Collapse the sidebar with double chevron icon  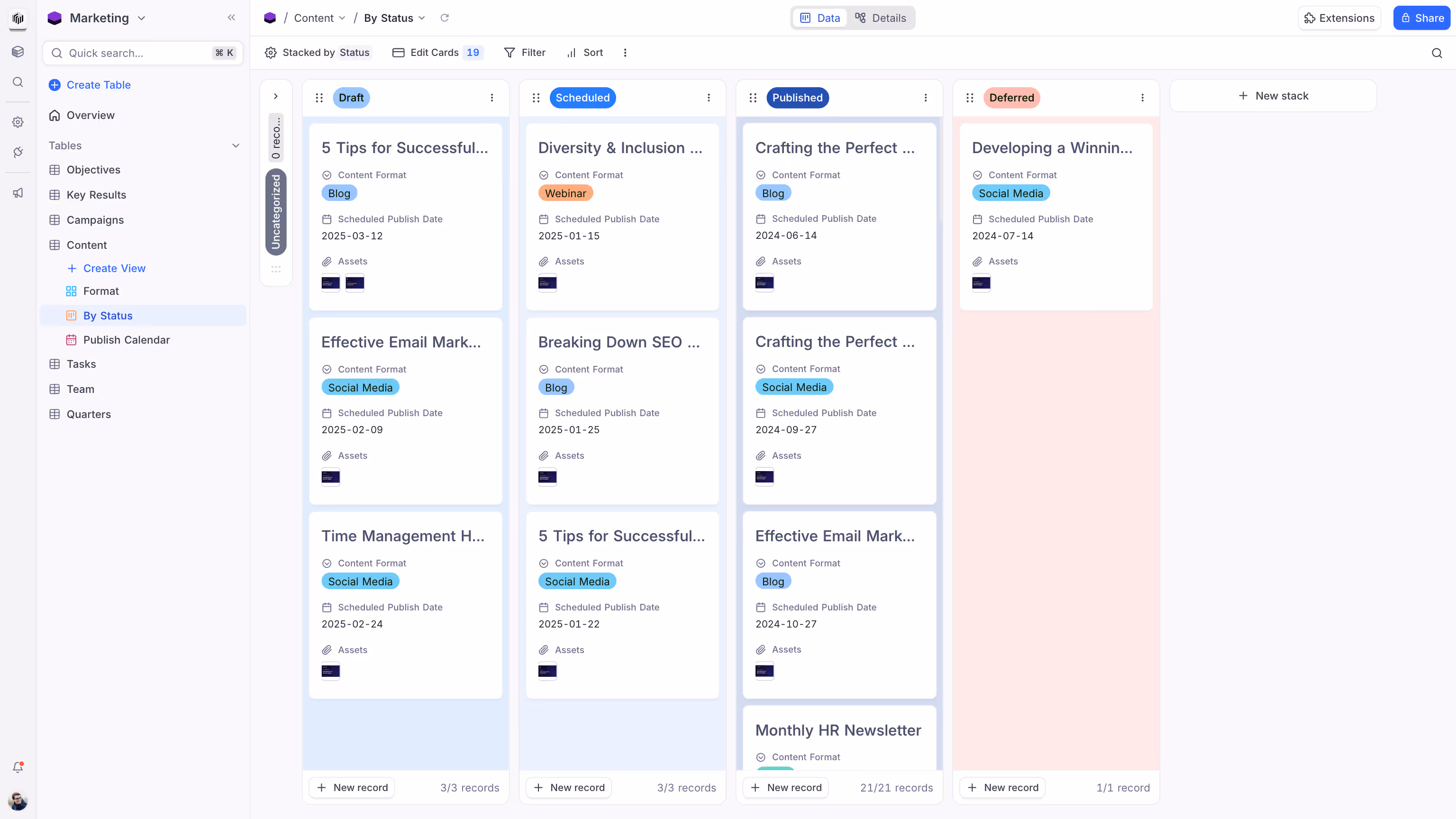(231, 18)
